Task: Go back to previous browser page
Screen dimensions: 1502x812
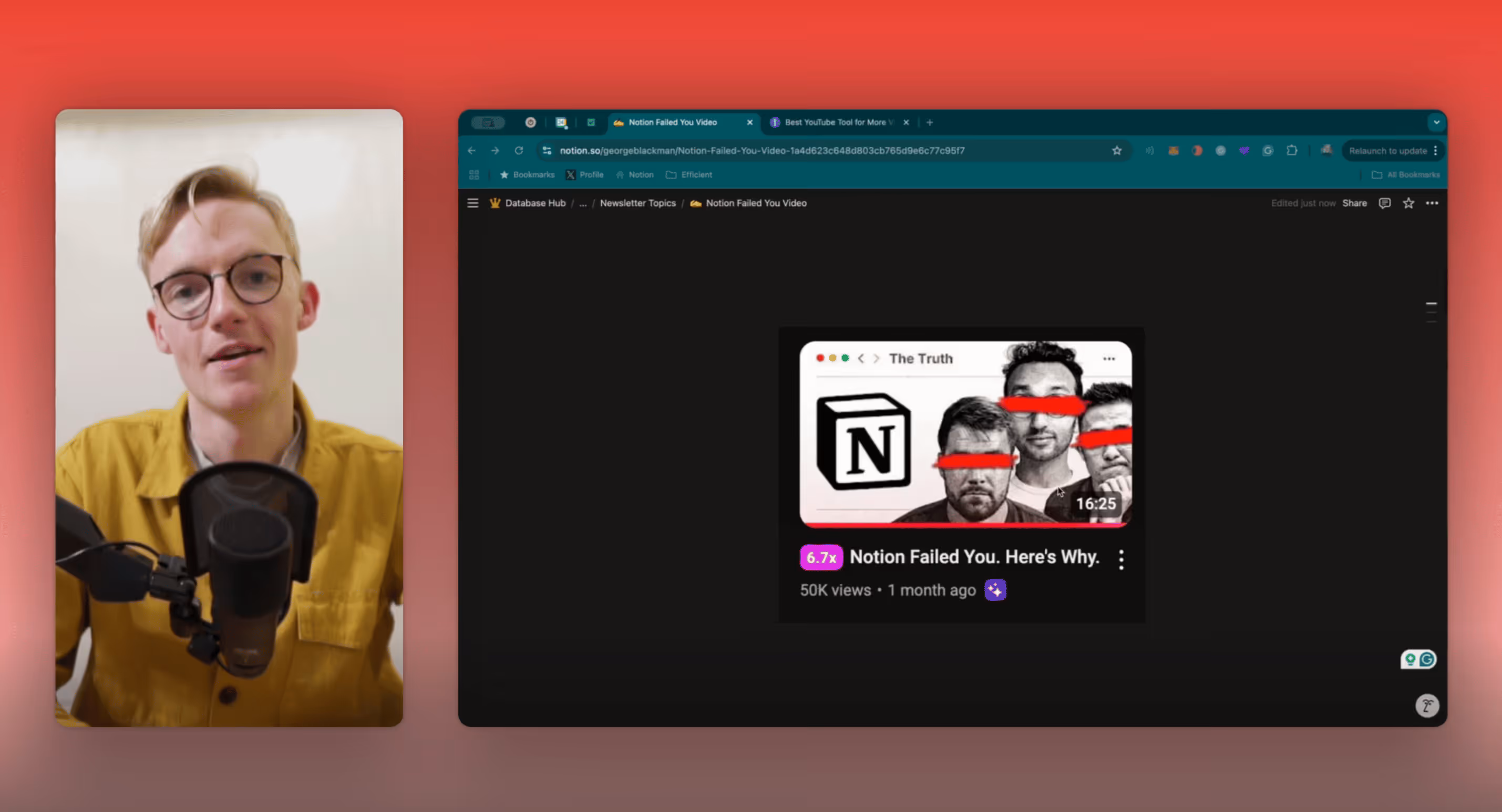Action: [472, 150]
